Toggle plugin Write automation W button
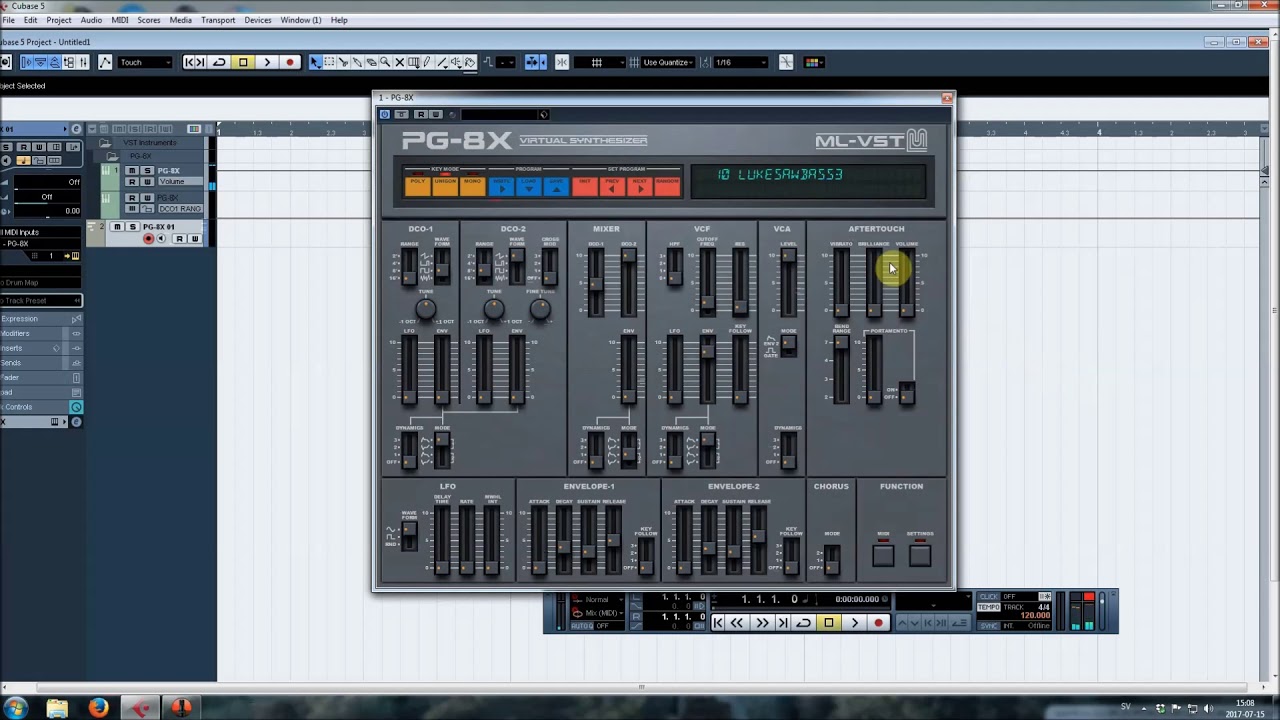The height and width of the screenshot is (720, 1280). (435, 114)
